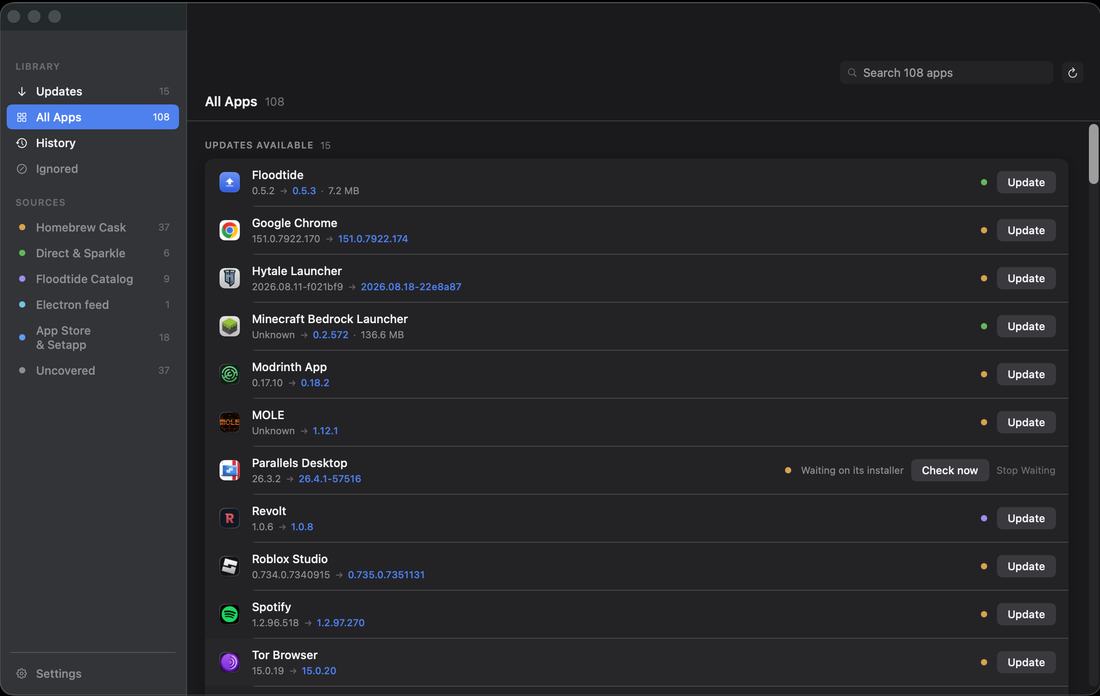Click the Revolt app icon
Screen dimensions: 1100x696
point(229,518)
